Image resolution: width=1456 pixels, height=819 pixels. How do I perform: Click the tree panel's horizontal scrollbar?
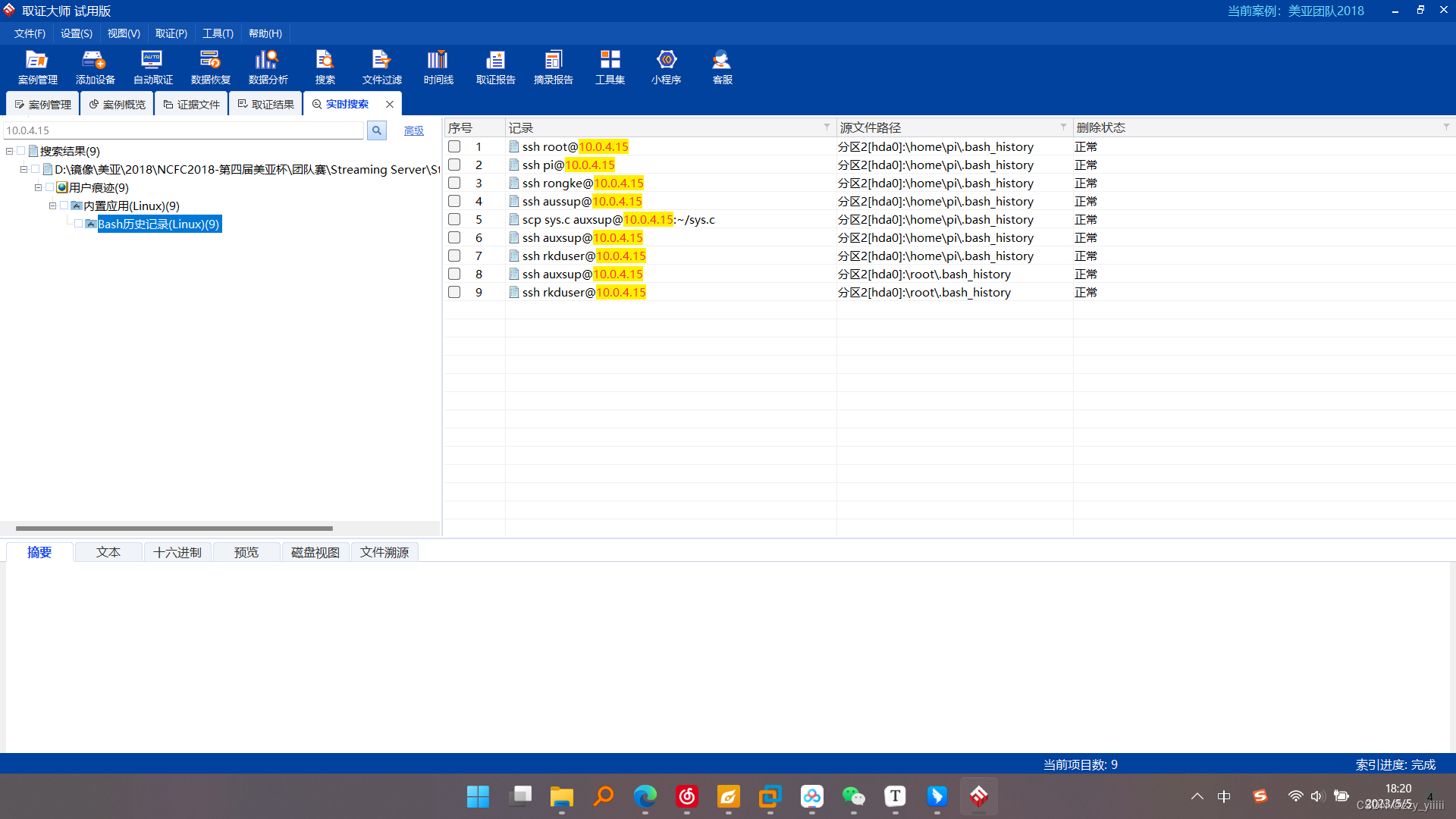point(174,529)
